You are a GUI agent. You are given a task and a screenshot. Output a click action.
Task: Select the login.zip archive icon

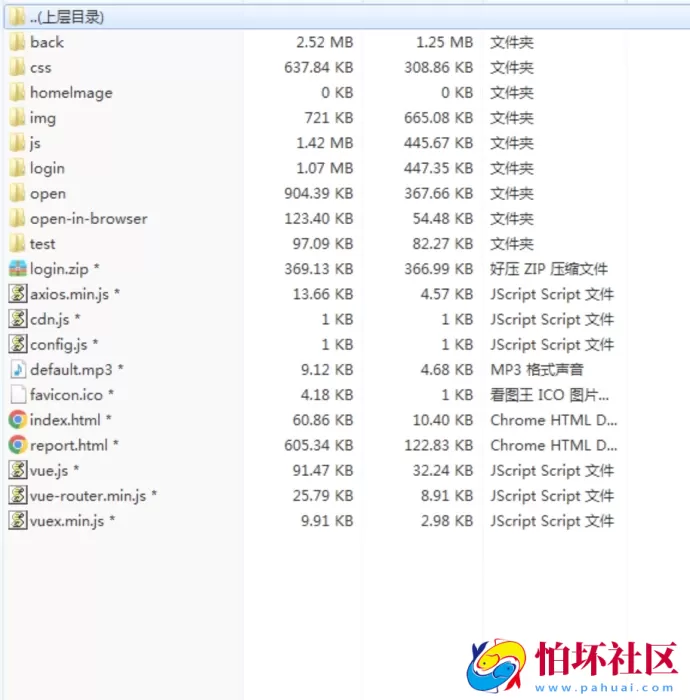click(18, 269)
